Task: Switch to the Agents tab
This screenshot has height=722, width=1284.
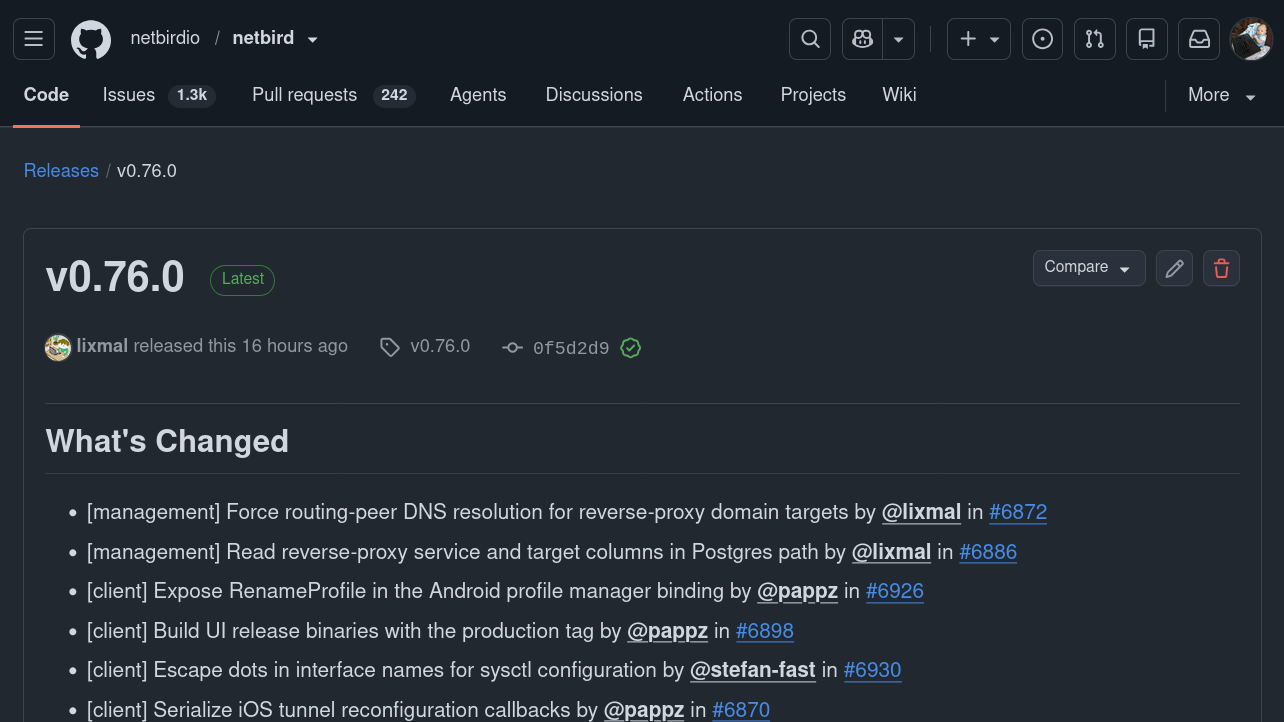Action: click(x=478, y=95)
